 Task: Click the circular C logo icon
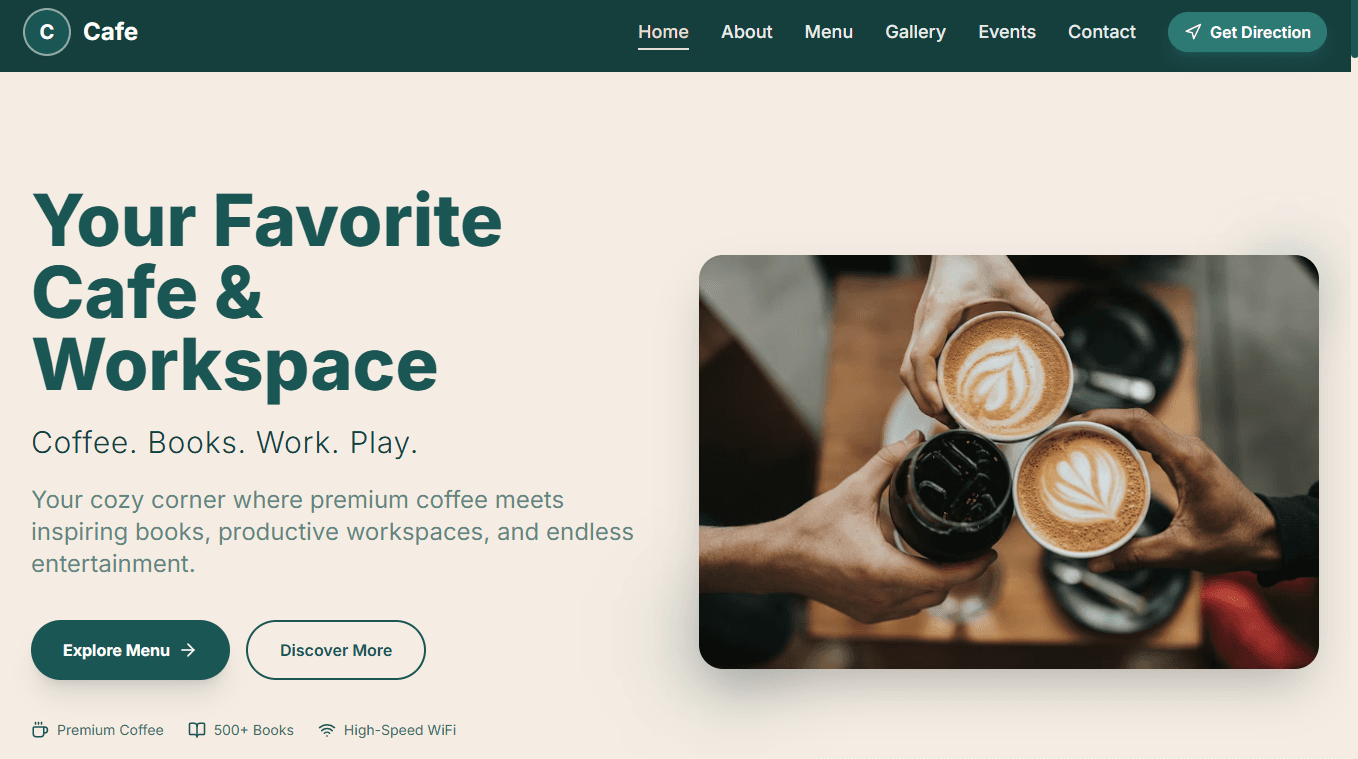[x=47, y=32]
